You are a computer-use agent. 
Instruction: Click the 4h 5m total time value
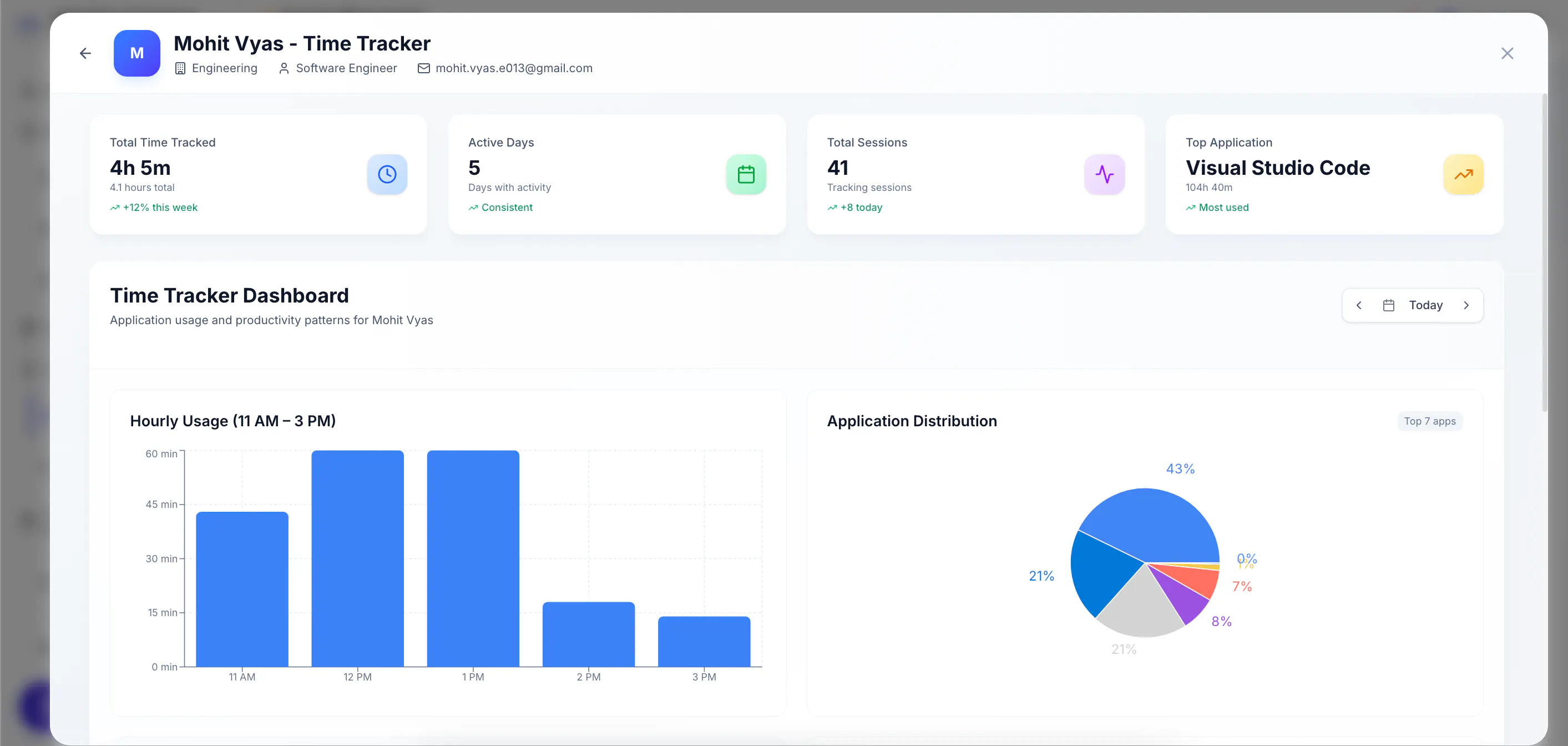[140, 168]
